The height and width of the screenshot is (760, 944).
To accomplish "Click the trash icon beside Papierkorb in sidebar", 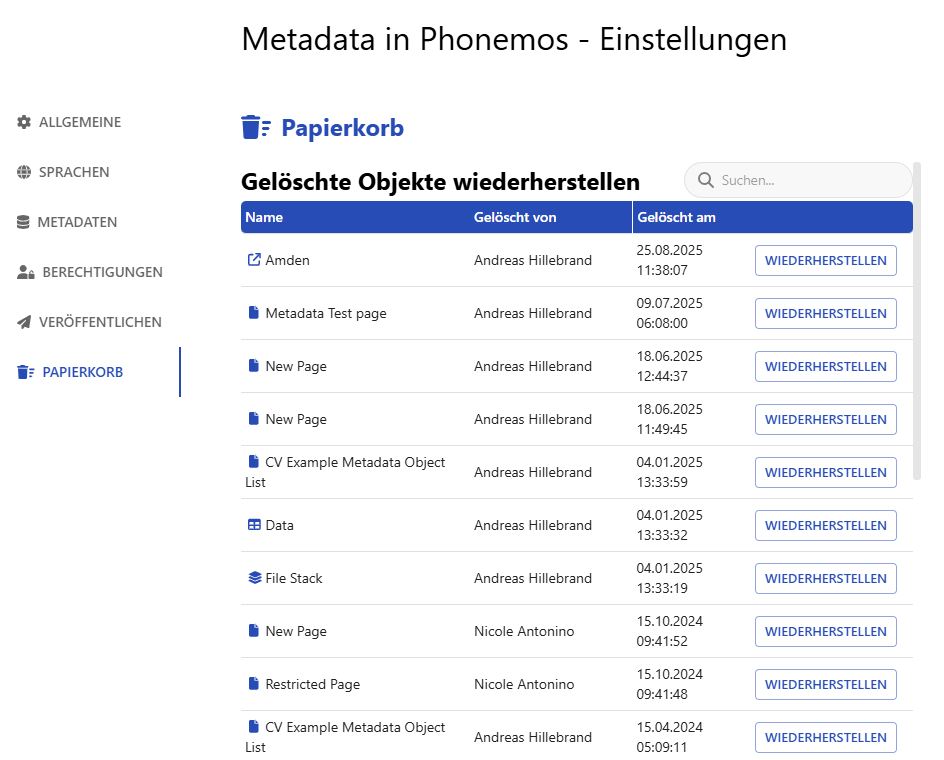I will click(x=25, y=372).
